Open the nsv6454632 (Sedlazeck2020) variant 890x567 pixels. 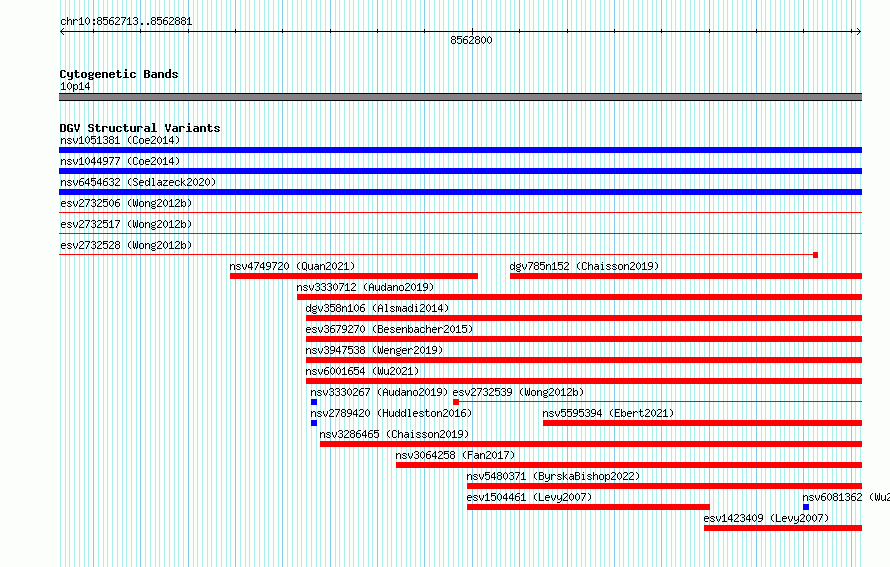tap(138, 182)
